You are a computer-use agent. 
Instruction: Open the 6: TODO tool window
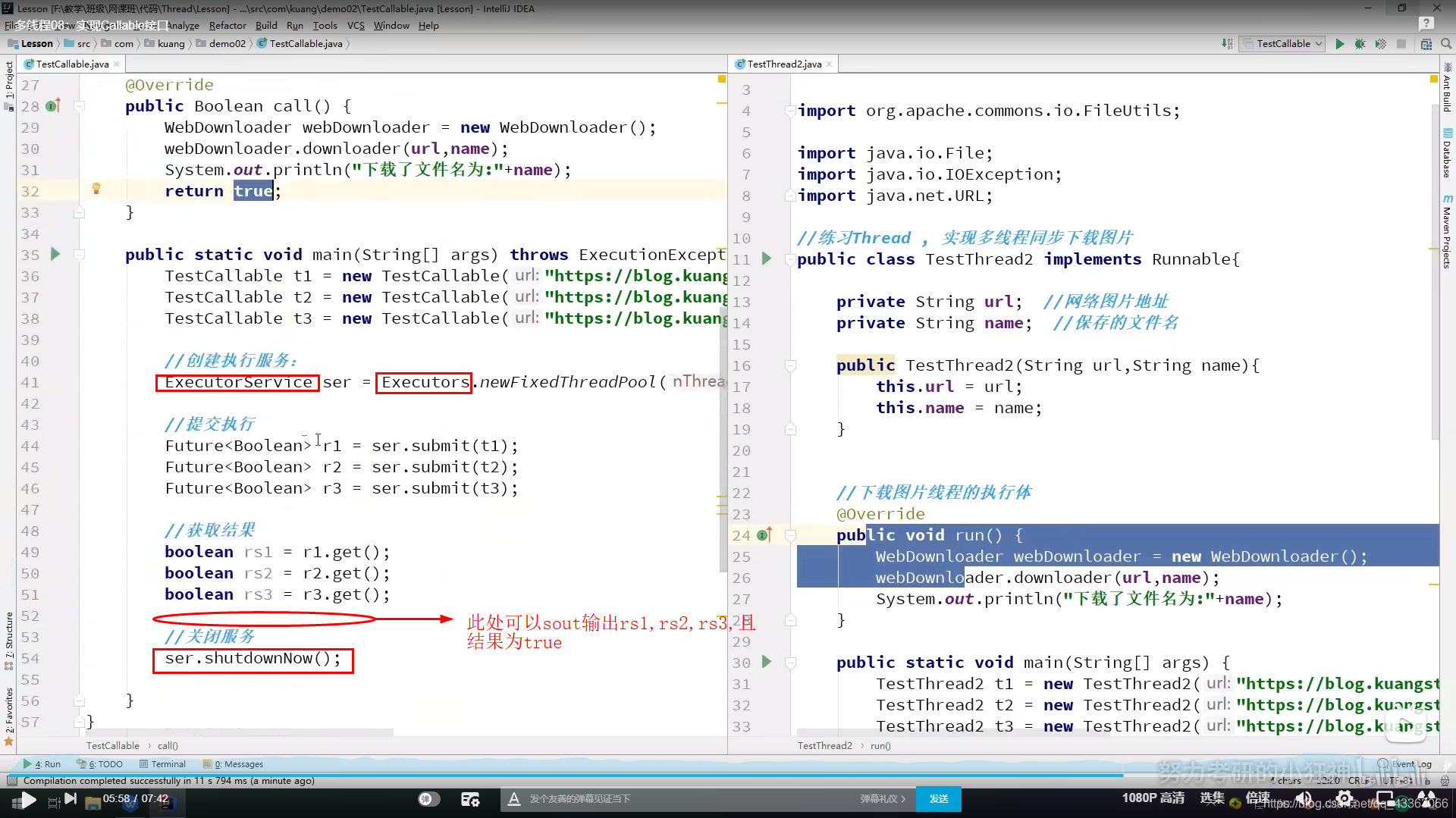point(100,764)
